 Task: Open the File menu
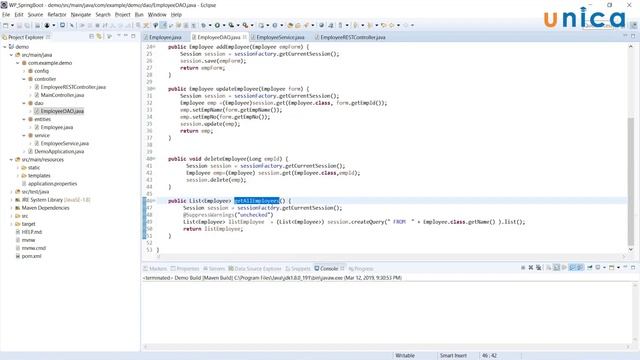pyautogui.click(x=6, y=14)
